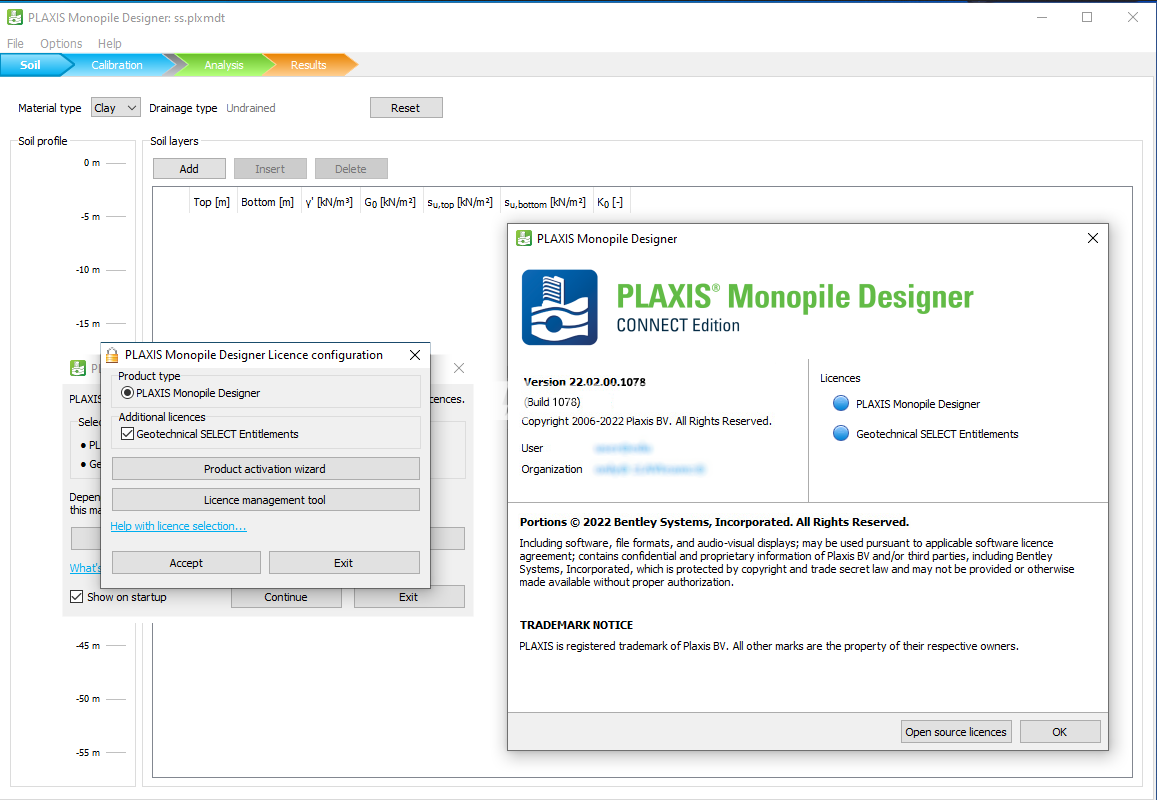Click the padlock icon in Licence configuration title
This screenshot has width=1157, height=800.
coord(112,355)
